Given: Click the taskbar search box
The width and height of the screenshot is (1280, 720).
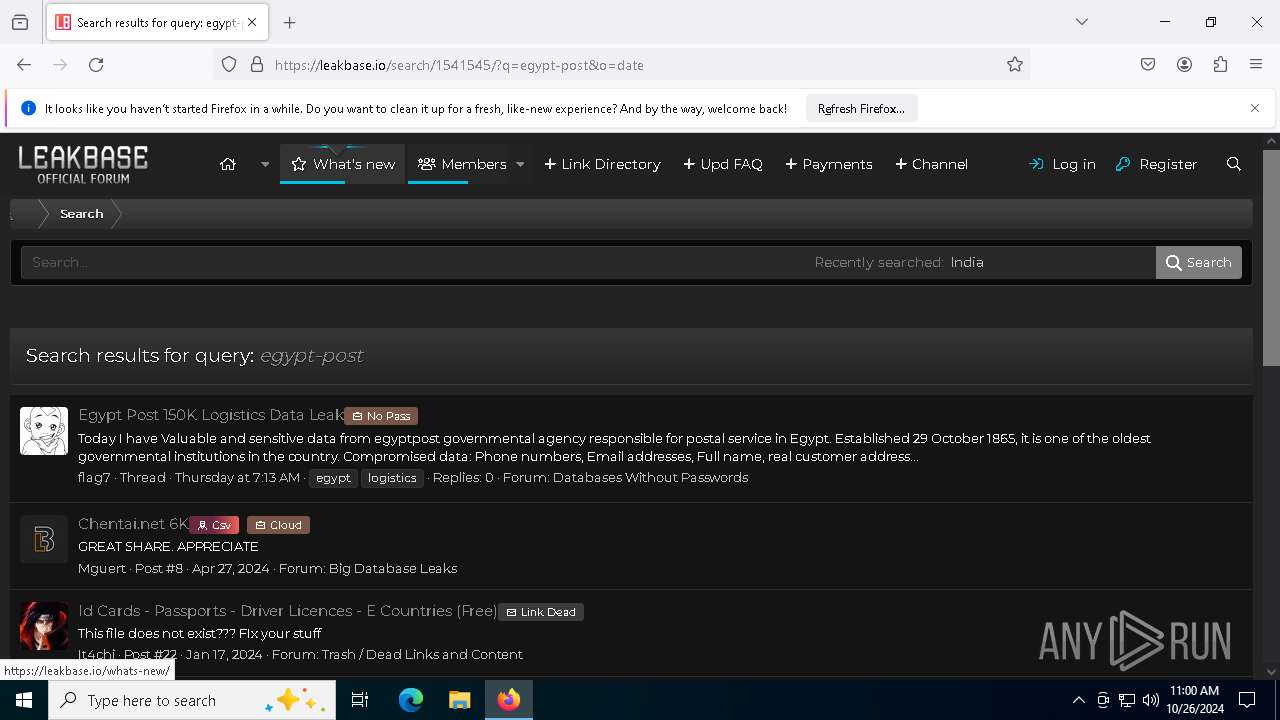Looking at the screenshot, I should (x=192, y=701).
